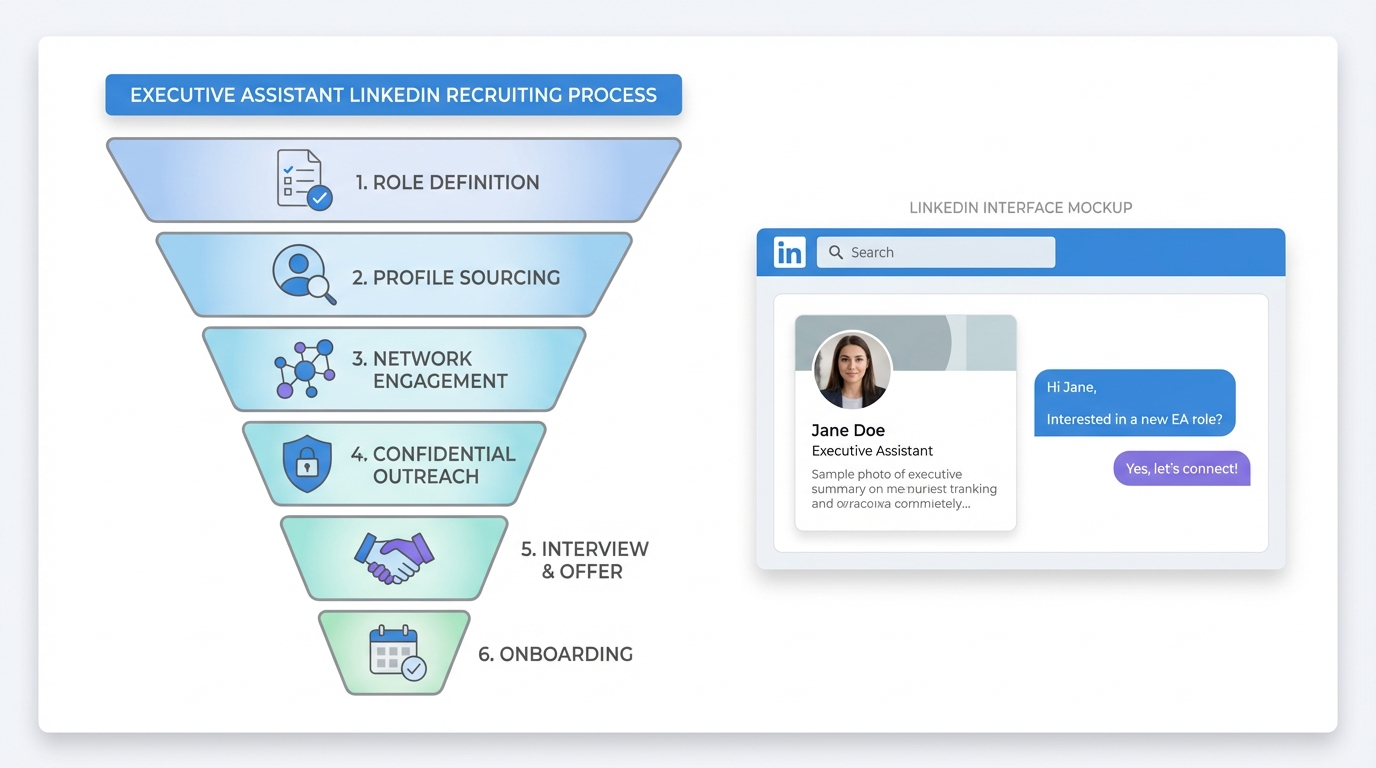Open Jane Doe's profile name link
This screenshot has height=768, width=1376.
847,430
